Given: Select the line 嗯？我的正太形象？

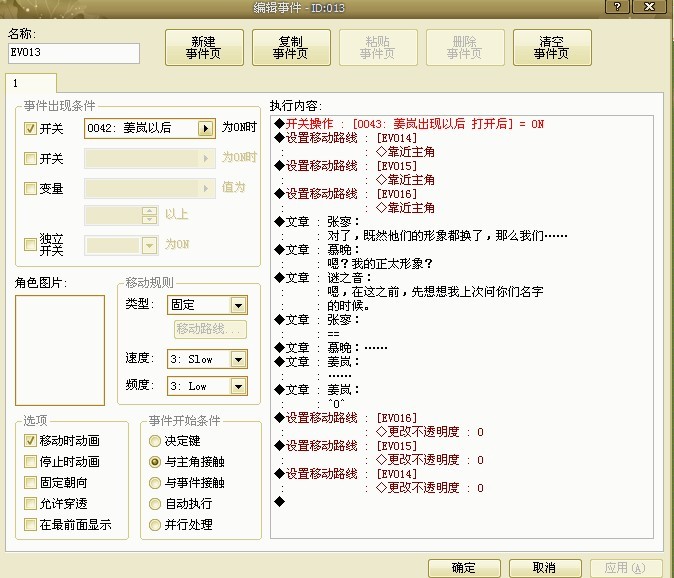Looking at the screenshot, I should coord(380,264).
